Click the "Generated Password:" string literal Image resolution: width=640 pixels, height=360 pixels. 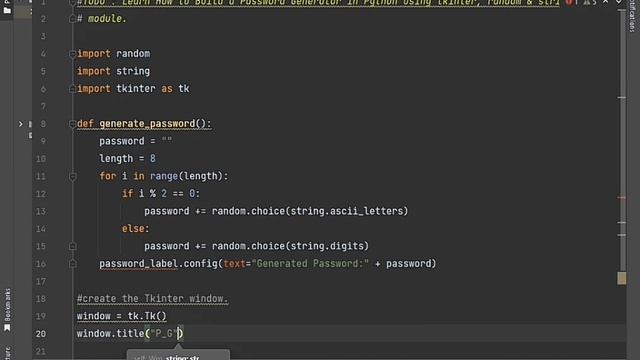point(310,264)
